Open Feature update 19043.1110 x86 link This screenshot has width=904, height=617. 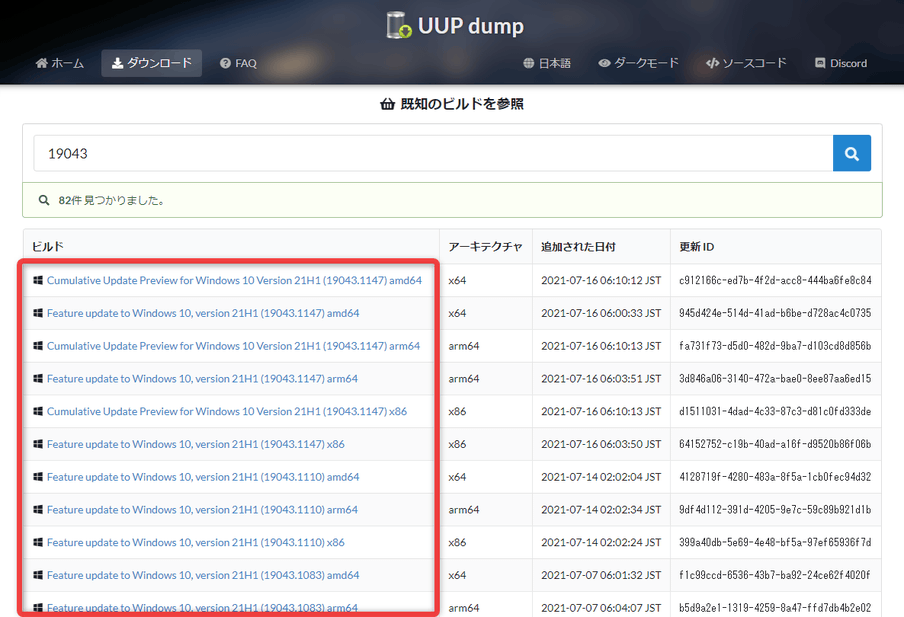tap(195, 543)
